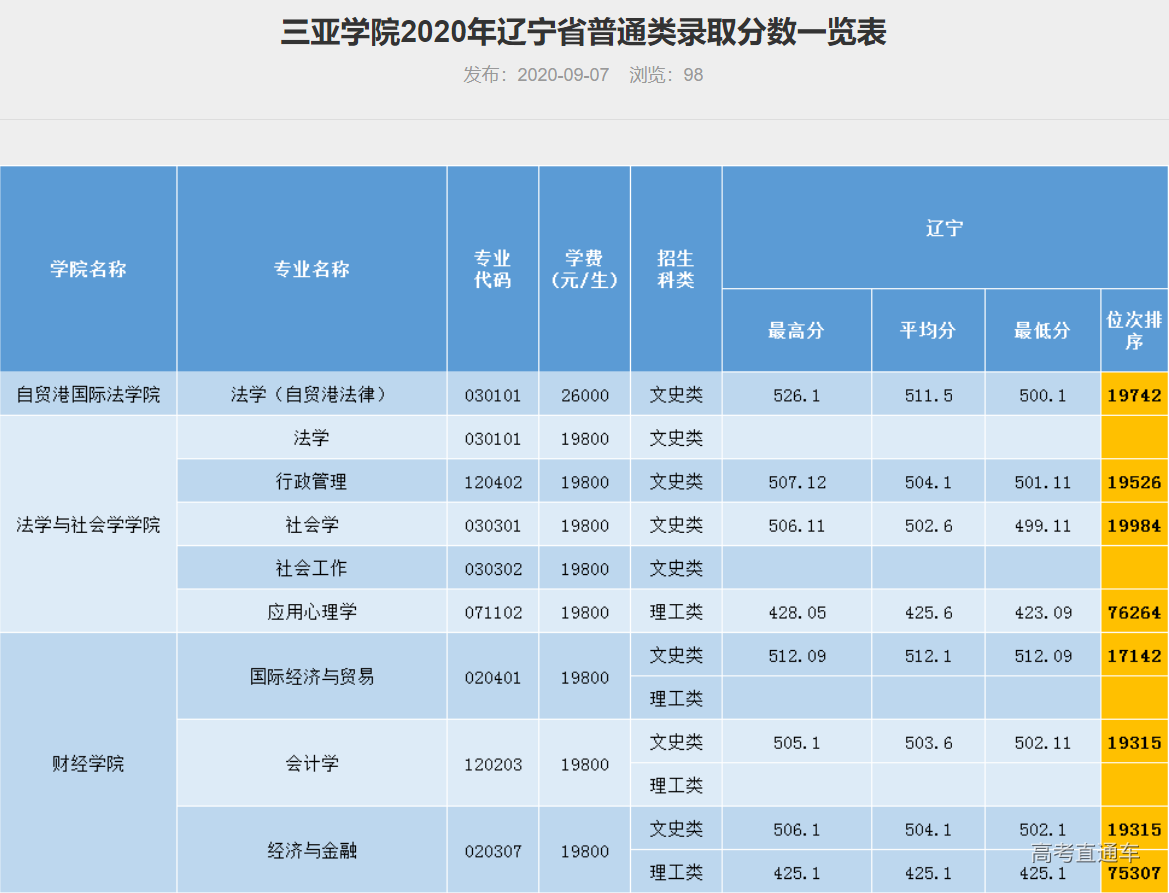Click the highlighted rank cell 76264
Screen dimensions: 1169x893
pyautogui.click(x=1134, y=612)
